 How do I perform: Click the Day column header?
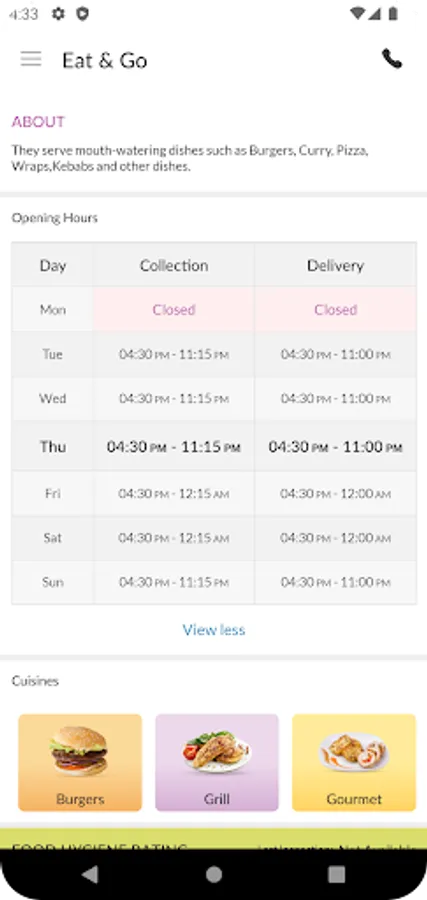53,265
